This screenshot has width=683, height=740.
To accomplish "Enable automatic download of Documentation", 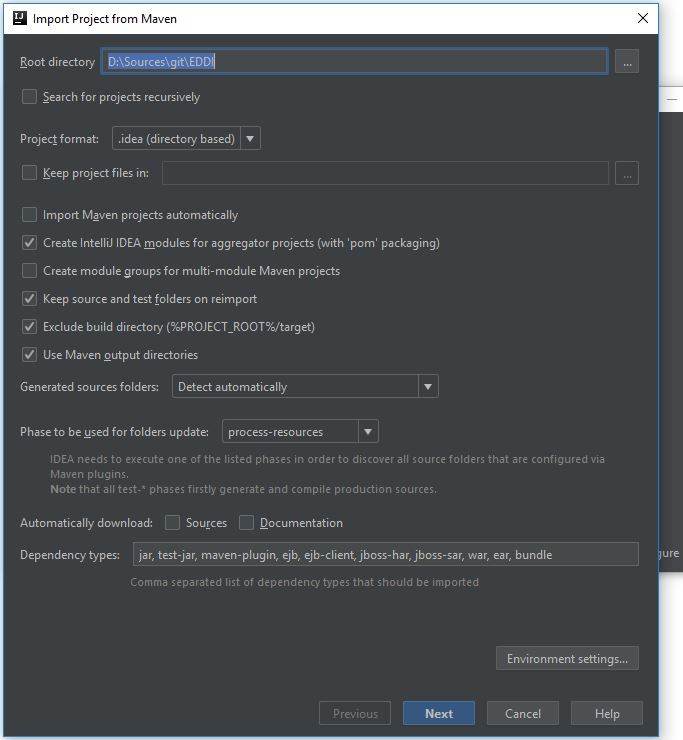I will tap(247, 523).
